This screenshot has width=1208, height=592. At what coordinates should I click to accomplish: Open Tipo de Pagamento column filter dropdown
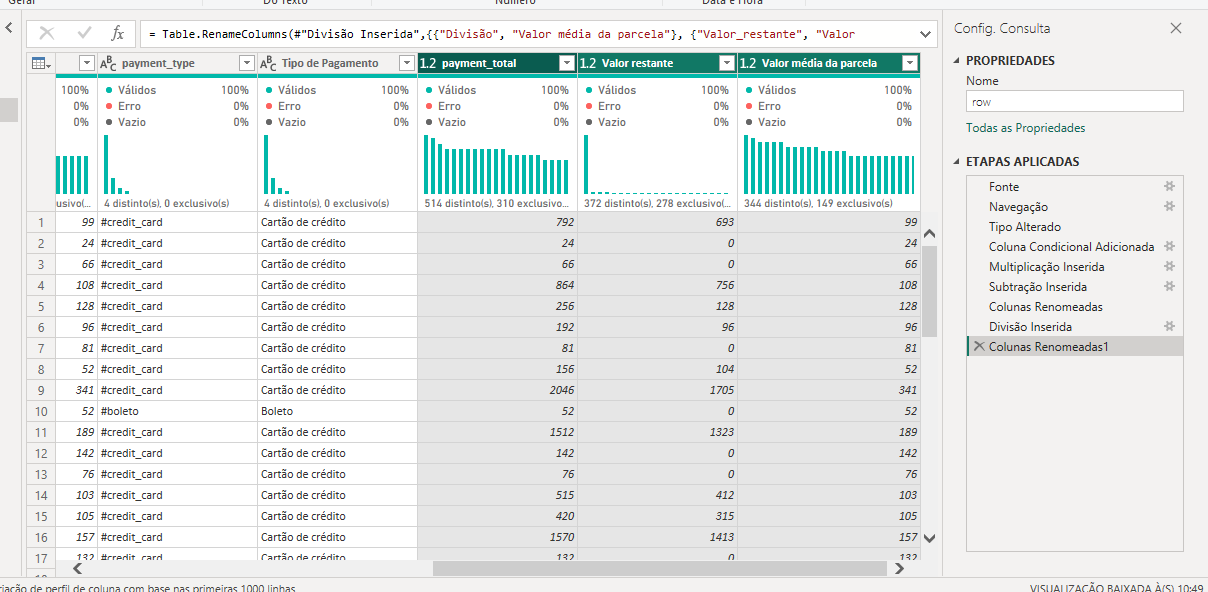point(407,63)
